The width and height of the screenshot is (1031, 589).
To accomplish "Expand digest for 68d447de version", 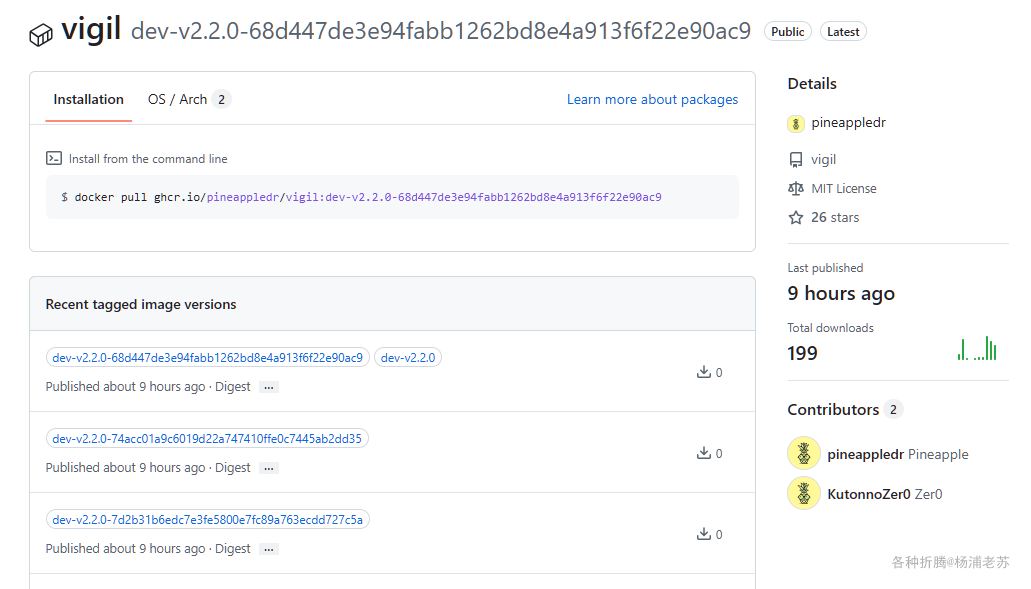I will (x=268, y=387).
